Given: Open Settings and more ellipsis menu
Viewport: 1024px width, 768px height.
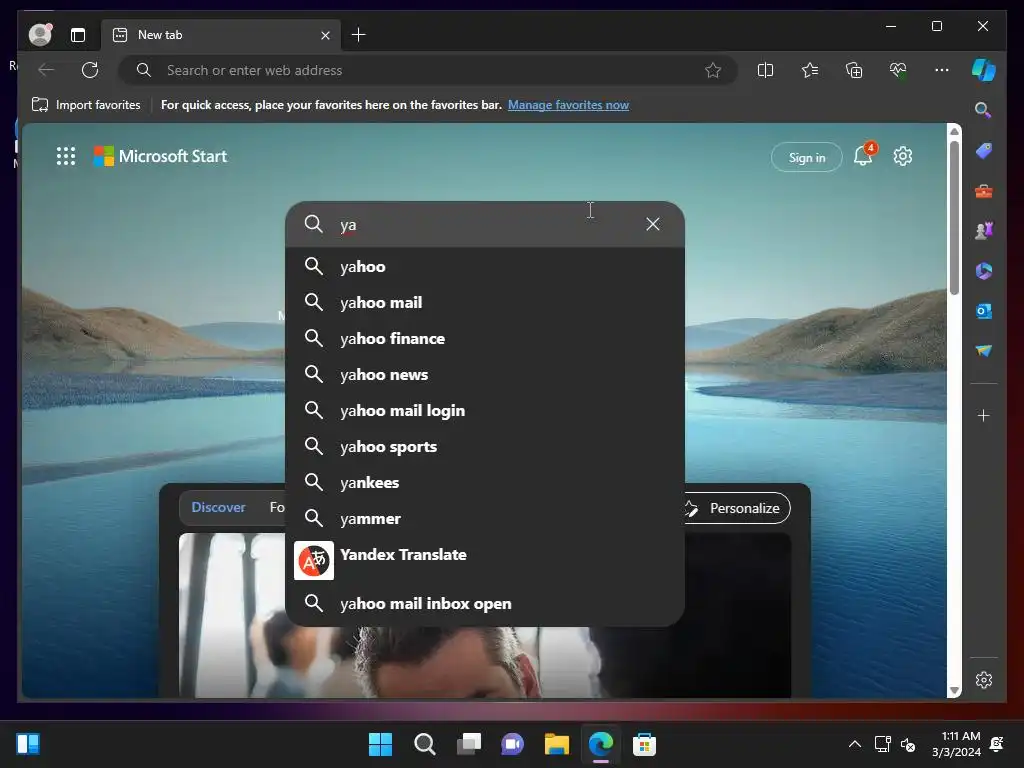Looking at the screenshot, I should (x=942, y=70).
